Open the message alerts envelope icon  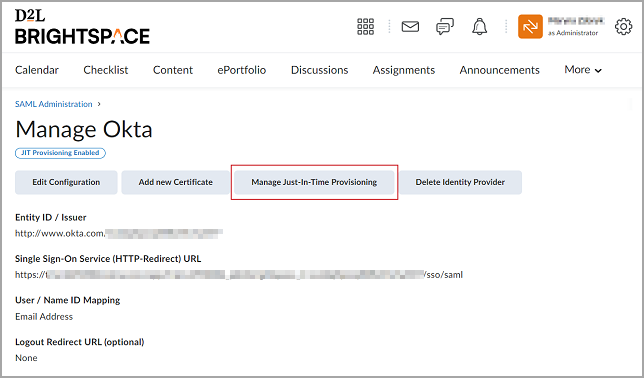[x=410, y=27]
